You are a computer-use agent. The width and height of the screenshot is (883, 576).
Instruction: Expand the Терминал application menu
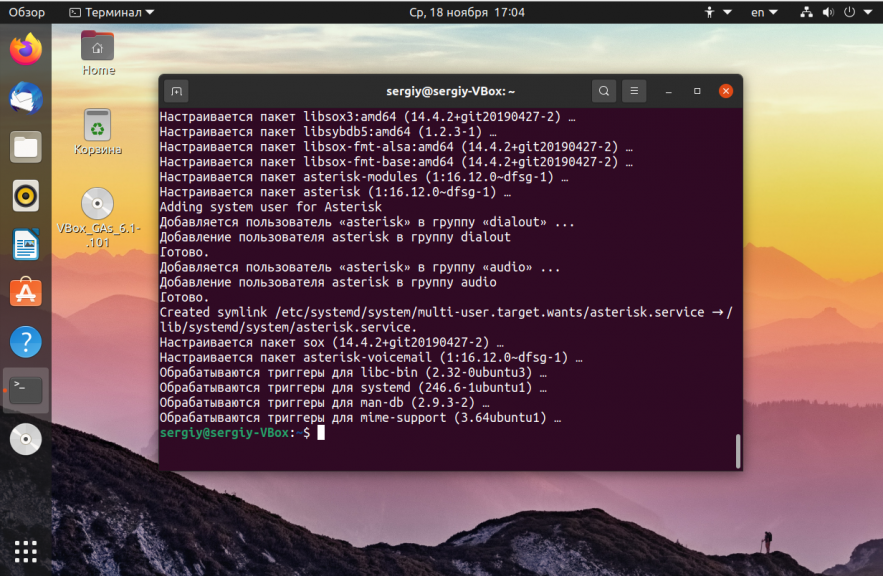[111, 12]
